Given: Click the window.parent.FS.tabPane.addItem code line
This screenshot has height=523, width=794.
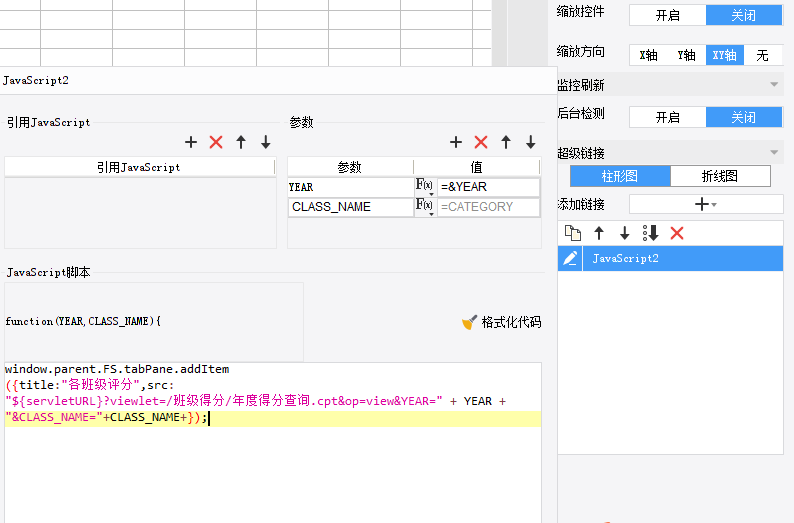Looking at the screenshot, I should pos(117,369).
